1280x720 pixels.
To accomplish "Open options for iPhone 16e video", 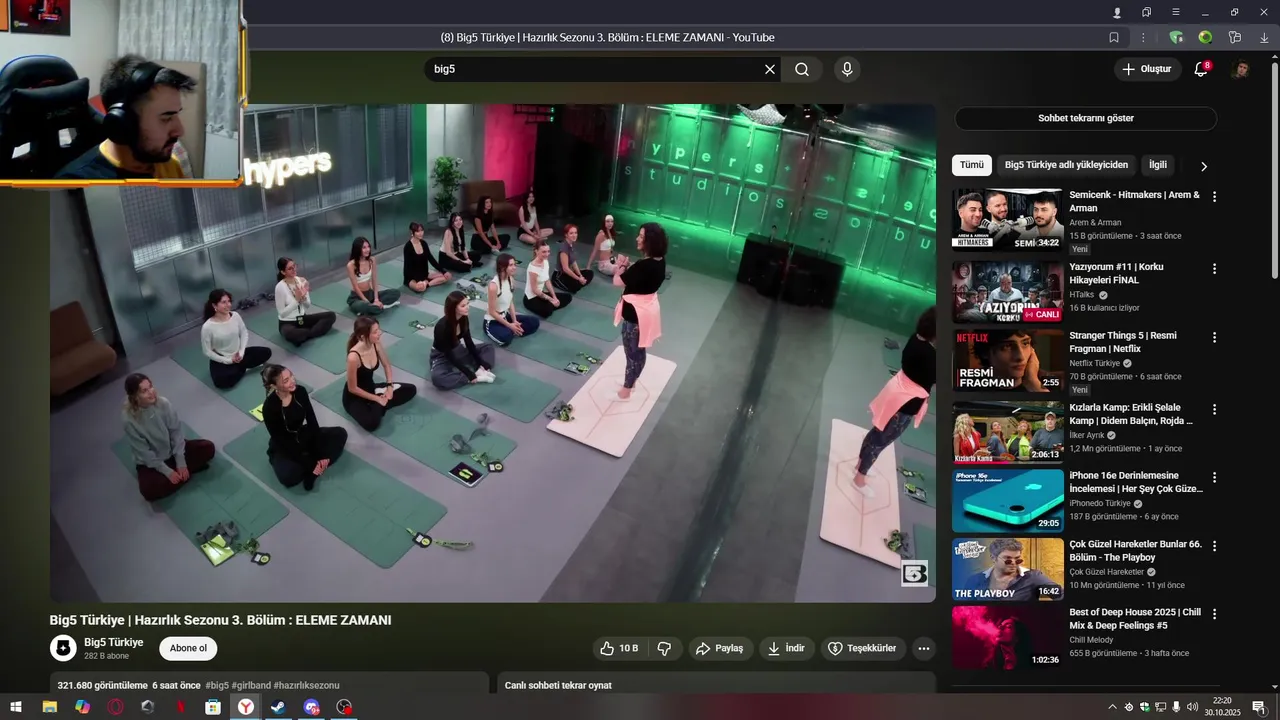I will [1215, 478].
